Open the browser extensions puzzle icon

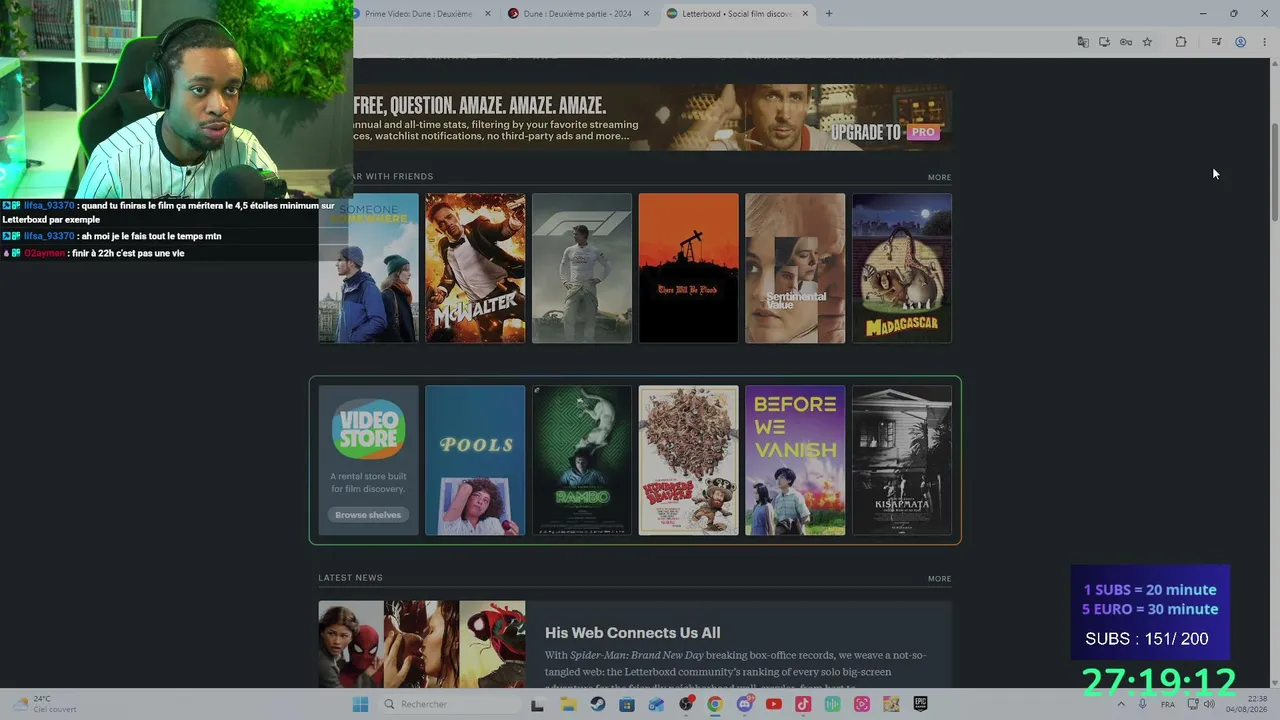[1181, 42]
